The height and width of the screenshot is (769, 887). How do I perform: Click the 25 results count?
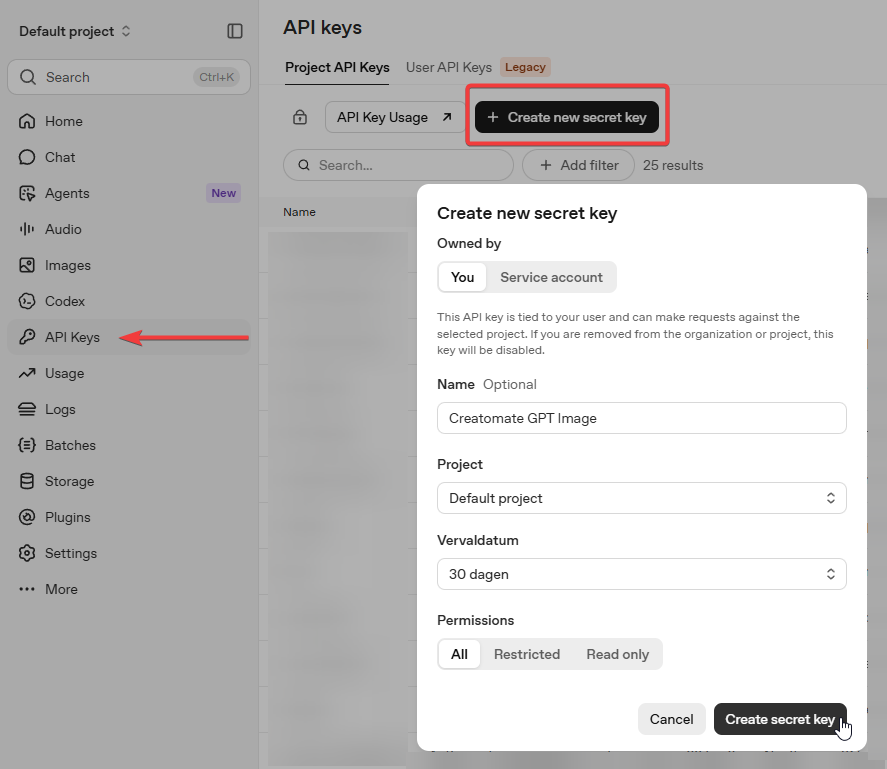(x=673, y=165)
